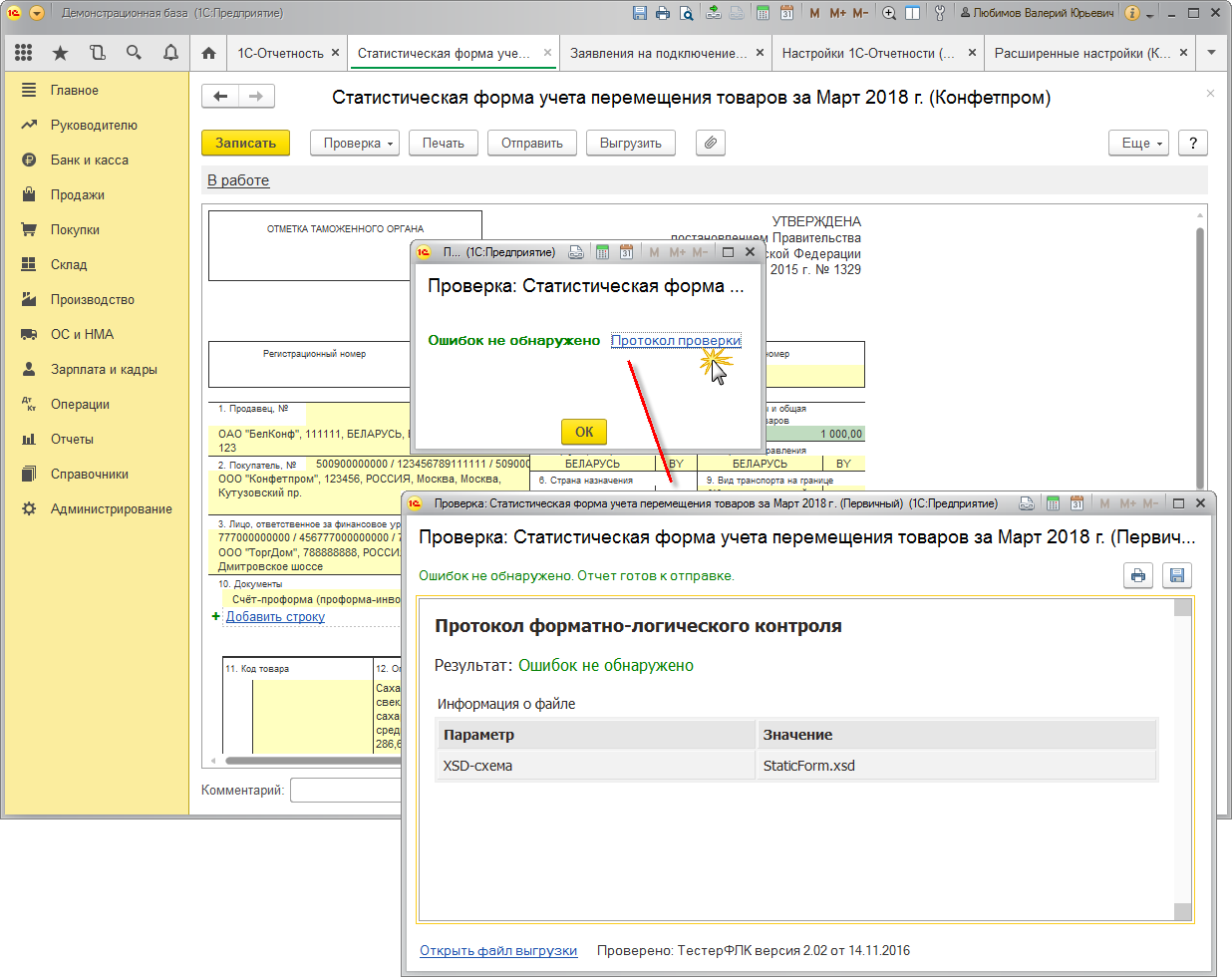Open the Протокол проверки link
1232x979 pixels.
(675, 340)
